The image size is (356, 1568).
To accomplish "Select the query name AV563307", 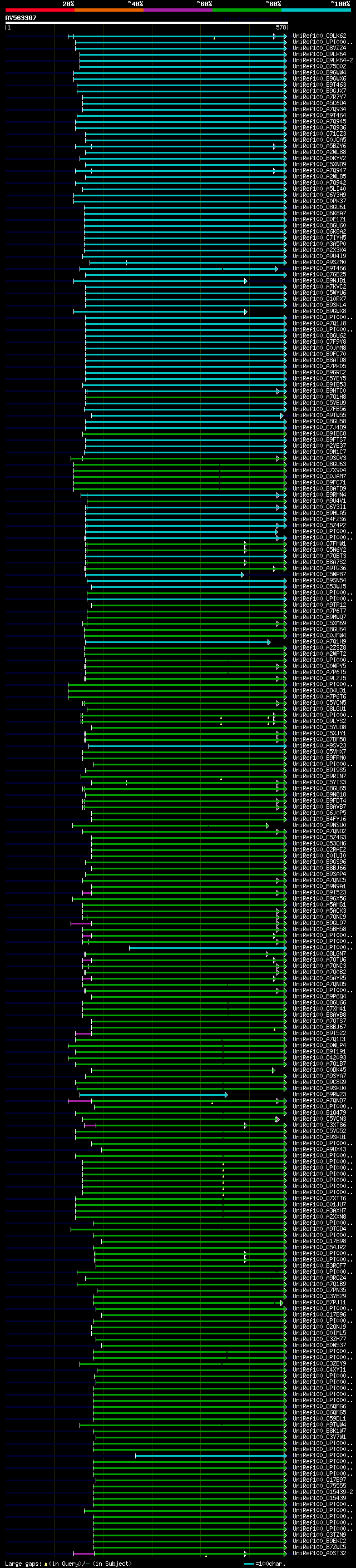I will click(21, 18).
